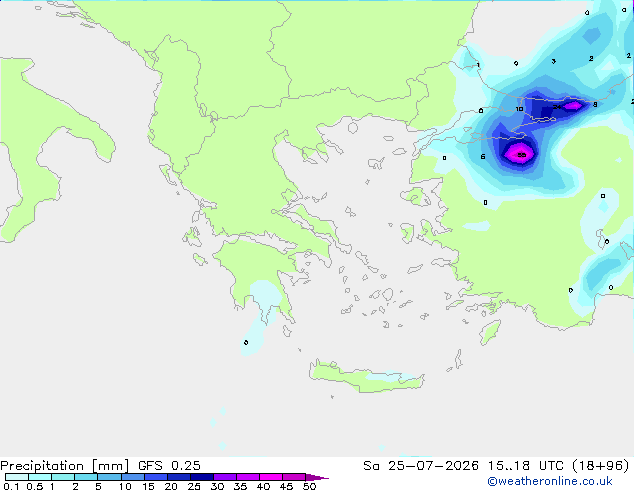Click the over-50 mm legend arrow tip

click(317, 477)
